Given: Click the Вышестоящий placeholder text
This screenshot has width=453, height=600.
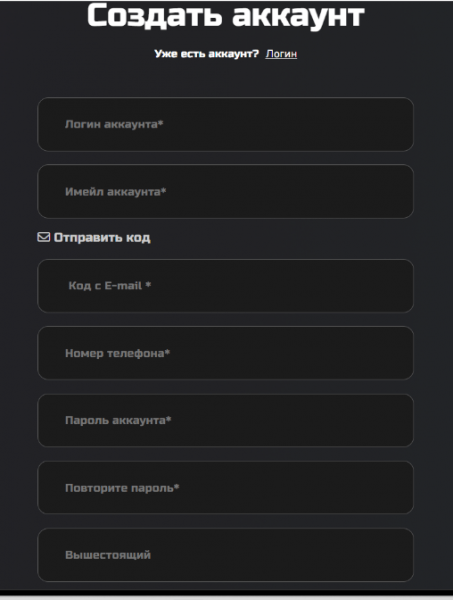Looking at the screenshot, I should (108, 555).
